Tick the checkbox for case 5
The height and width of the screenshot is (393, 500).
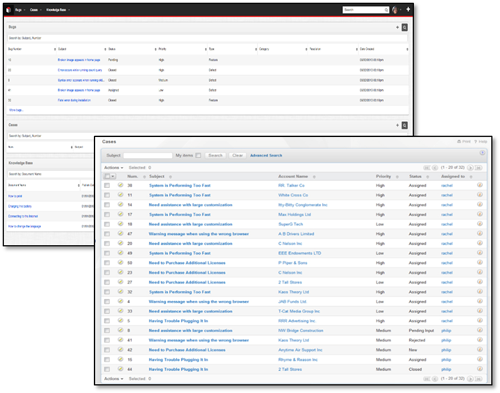click(107, 321)
